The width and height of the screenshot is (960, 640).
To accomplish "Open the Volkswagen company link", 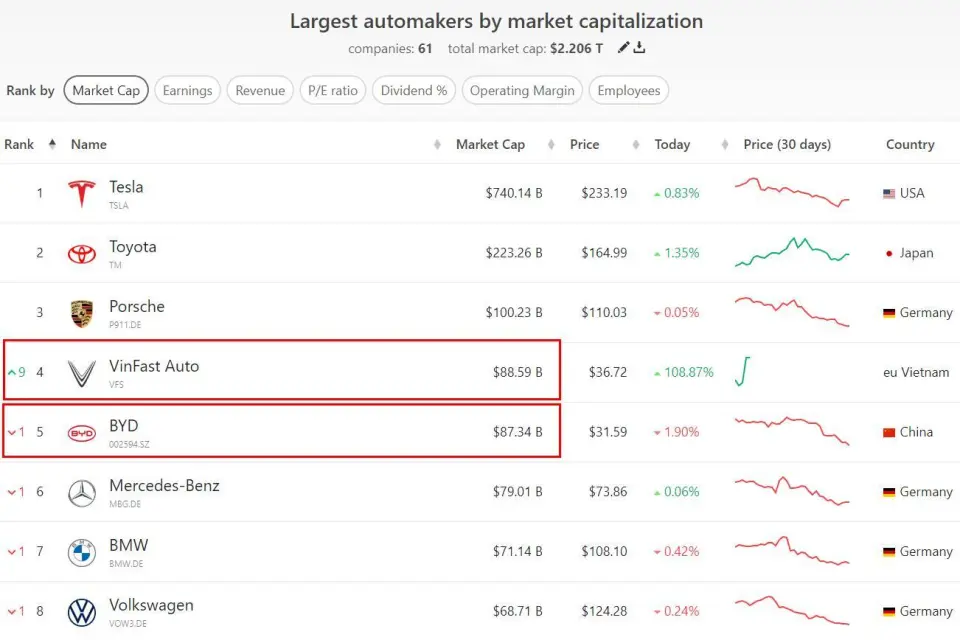I will [x=151, y=605].
